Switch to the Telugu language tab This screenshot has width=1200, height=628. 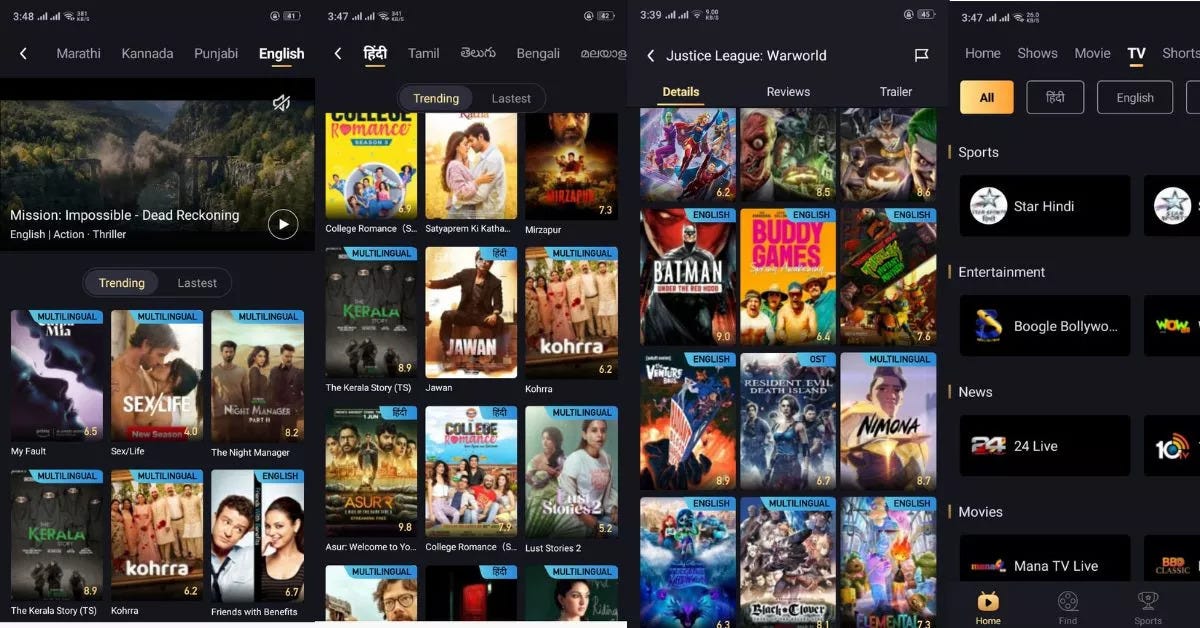pyautogui.click(x=478, y=53)
